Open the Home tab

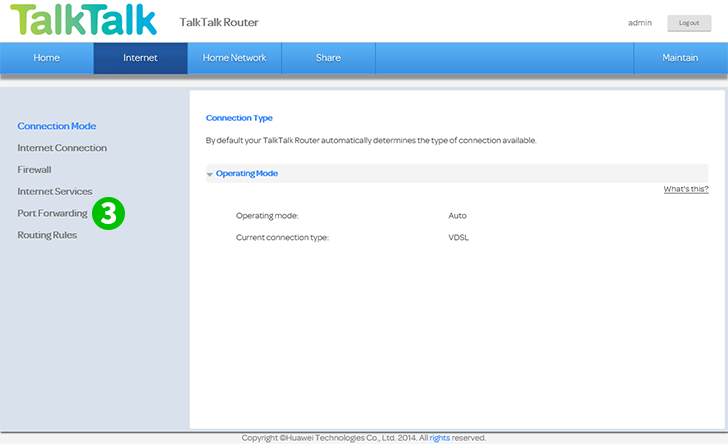tap(46, 58)
